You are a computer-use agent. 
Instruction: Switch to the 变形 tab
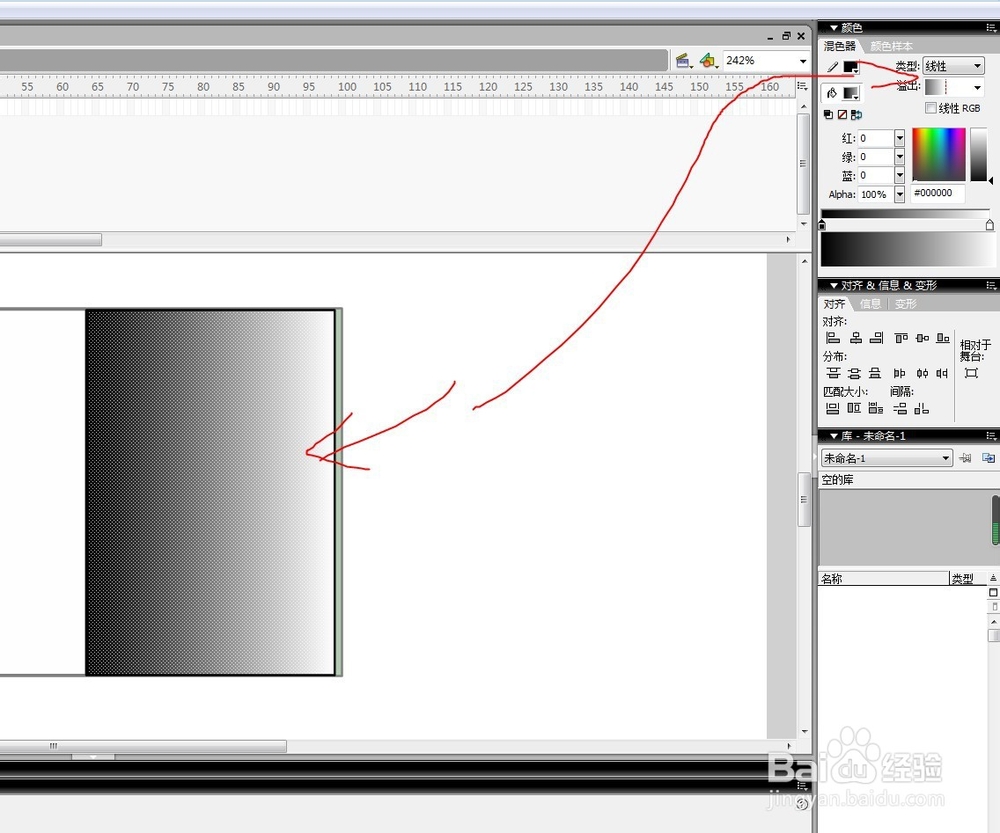click(906, 304)
